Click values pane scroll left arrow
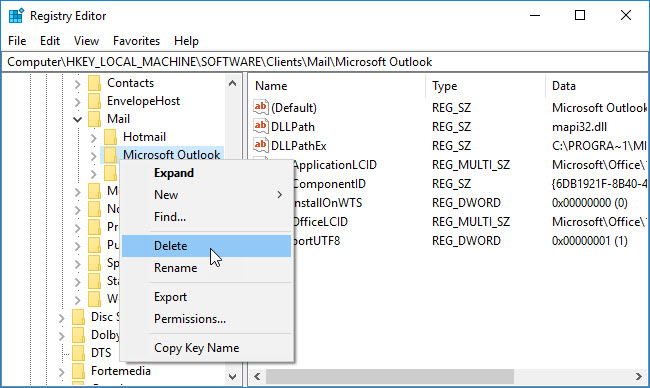650x388 pixels. click(257, 376)
